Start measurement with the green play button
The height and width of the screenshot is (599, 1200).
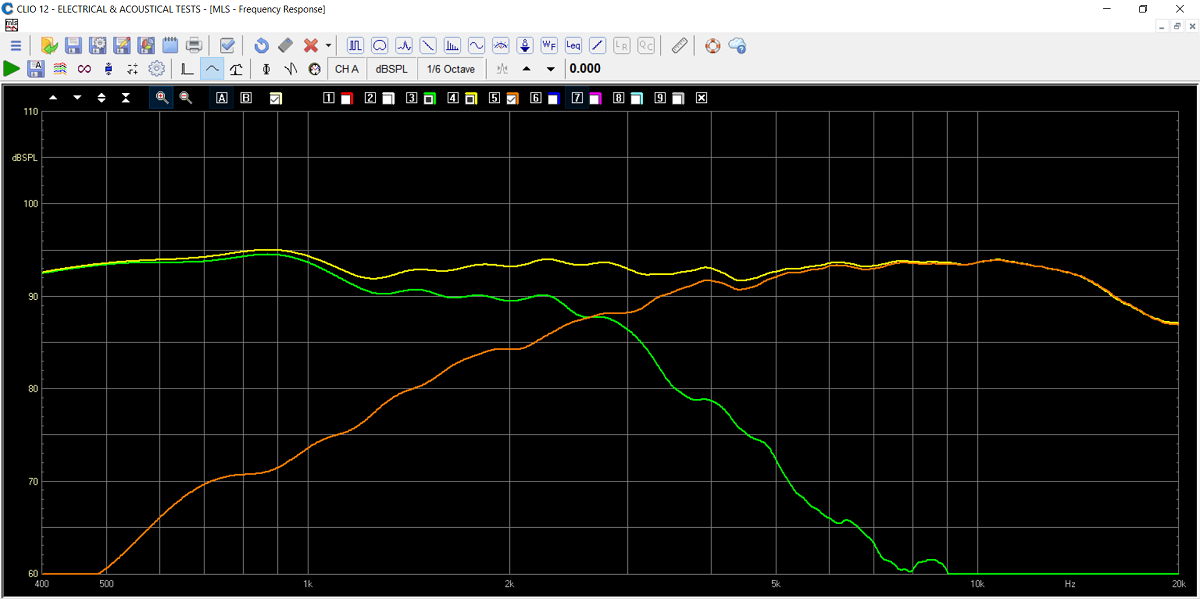(x=12, y=69)
